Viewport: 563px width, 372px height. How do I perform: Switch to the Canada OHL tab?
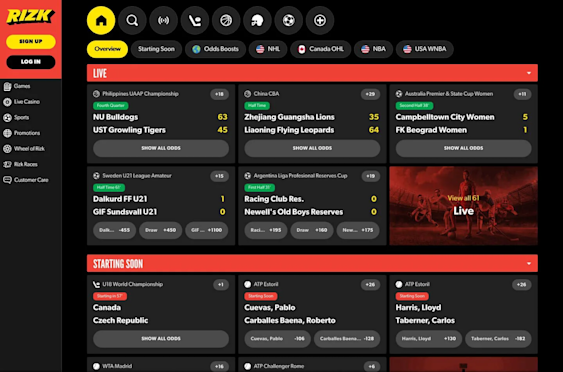pyautogui.click(x=321, y=49)
